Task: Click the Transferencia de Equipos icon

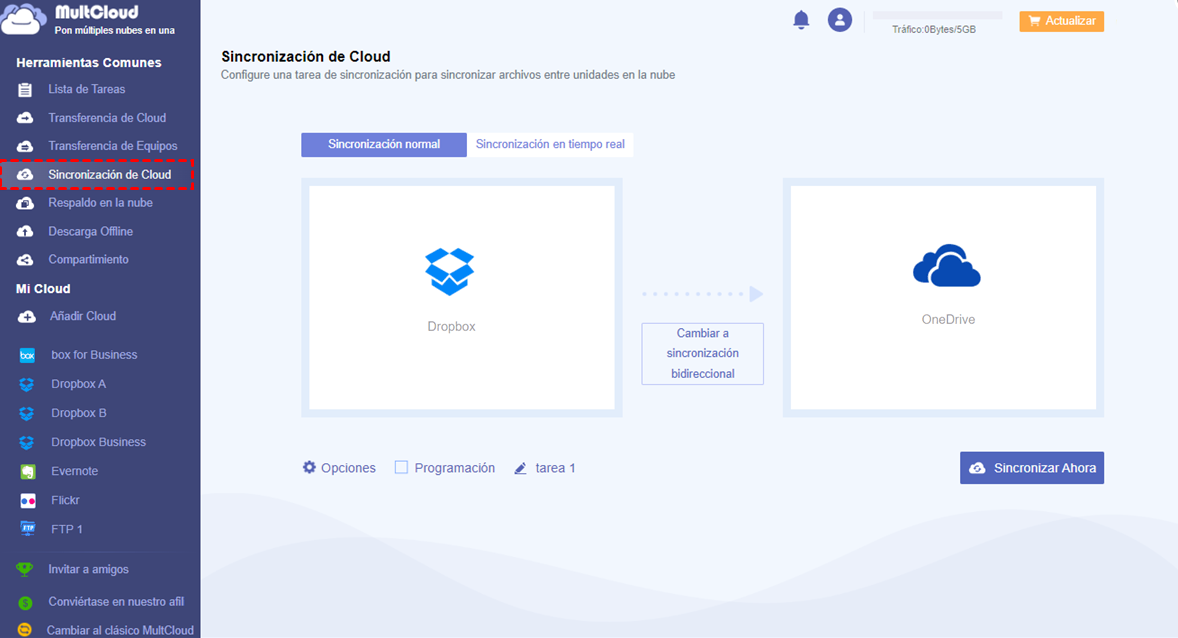Action: [25, 146]
